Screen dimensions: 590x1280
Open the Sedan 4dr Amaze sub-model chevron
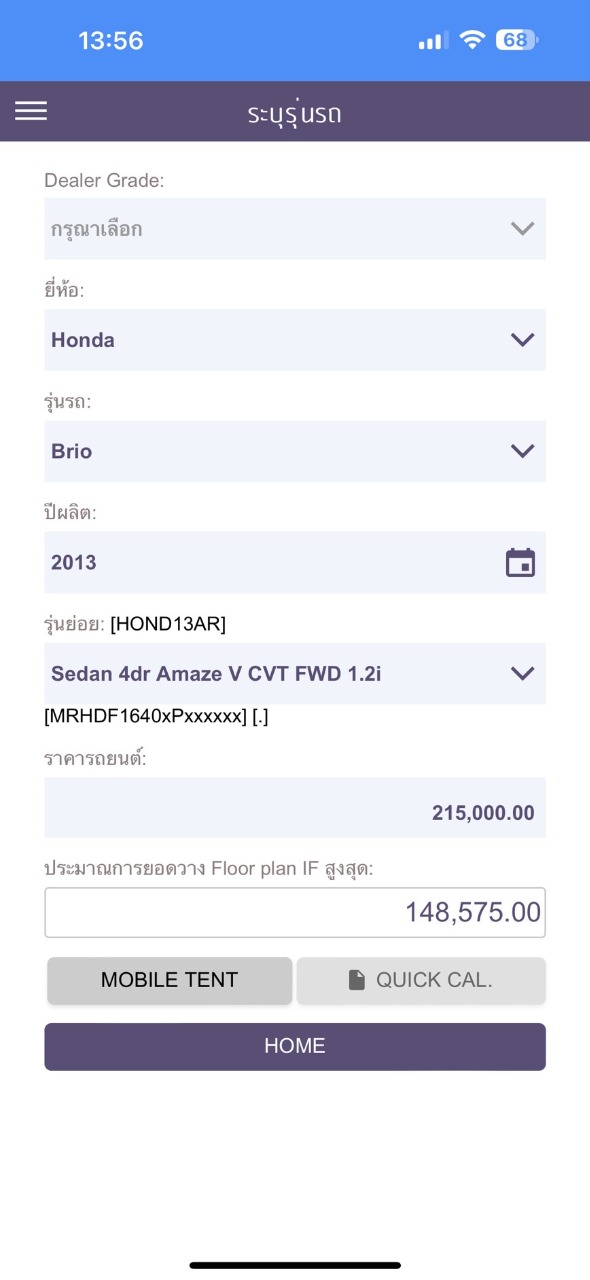(522, 674)
